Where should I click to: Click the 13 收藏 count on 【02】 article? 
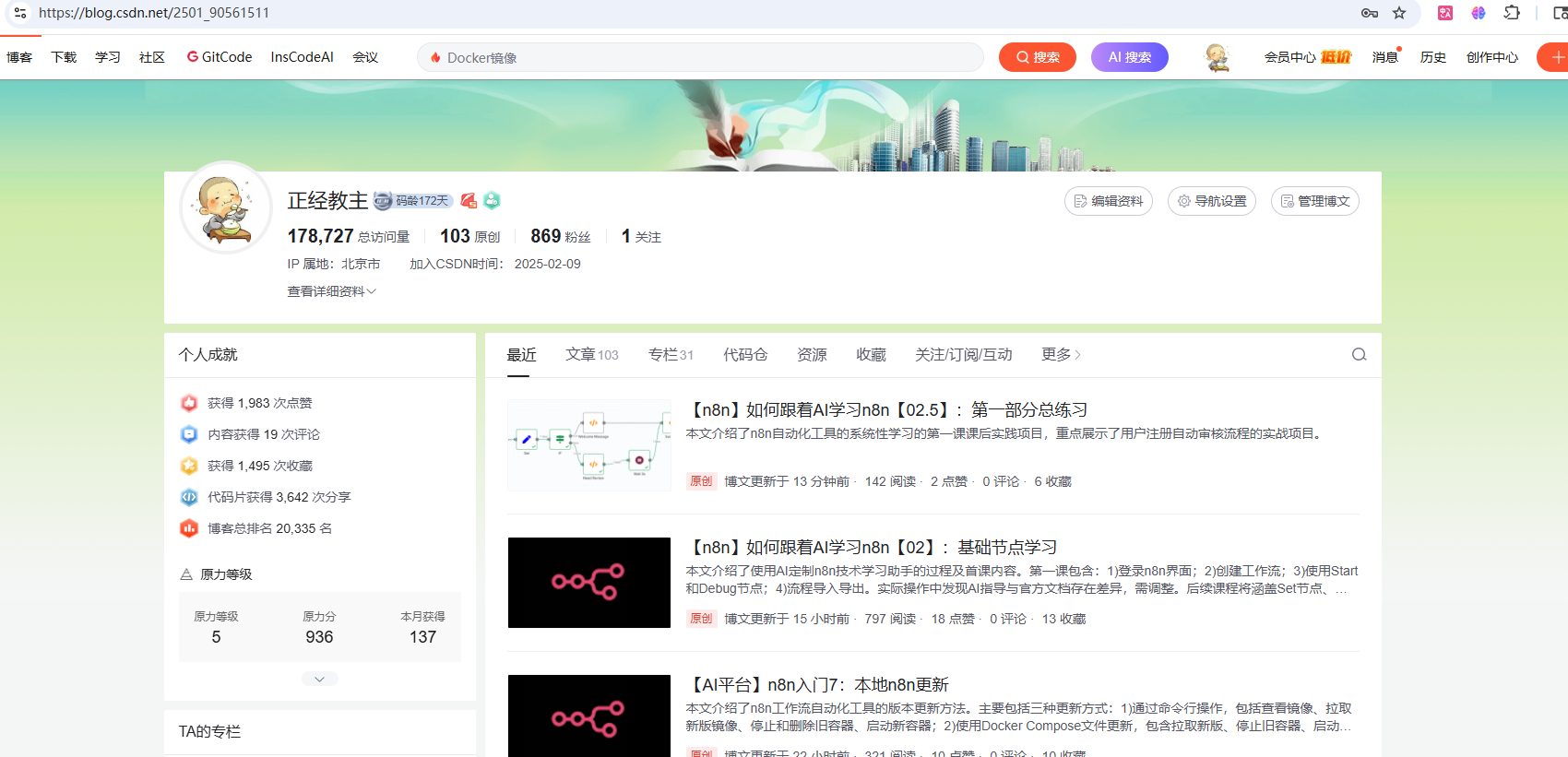1064,619
